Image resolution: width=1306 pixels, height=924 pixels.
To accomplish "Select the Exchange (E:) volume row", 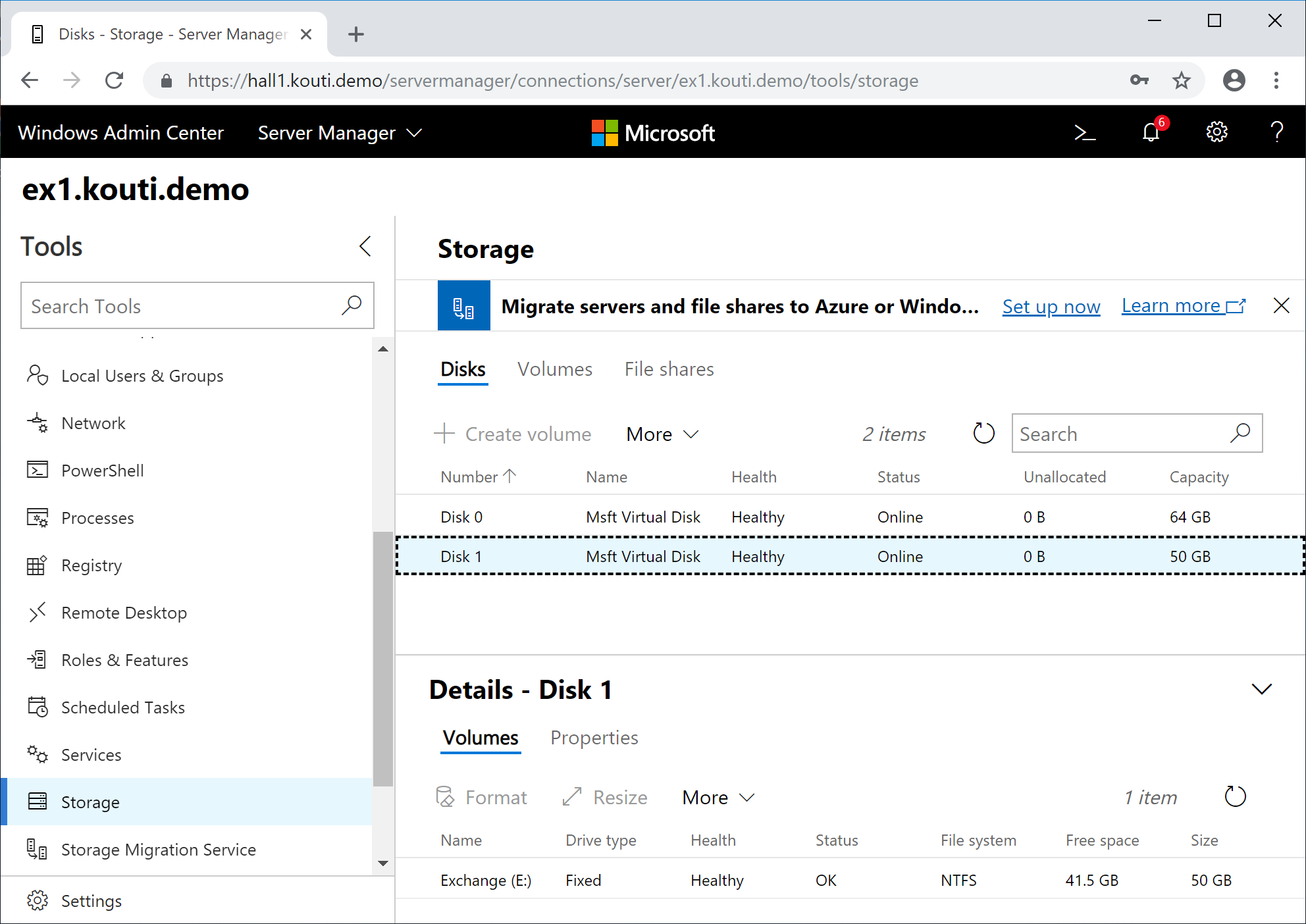I will pyautogui.click(x=850, y=880).
